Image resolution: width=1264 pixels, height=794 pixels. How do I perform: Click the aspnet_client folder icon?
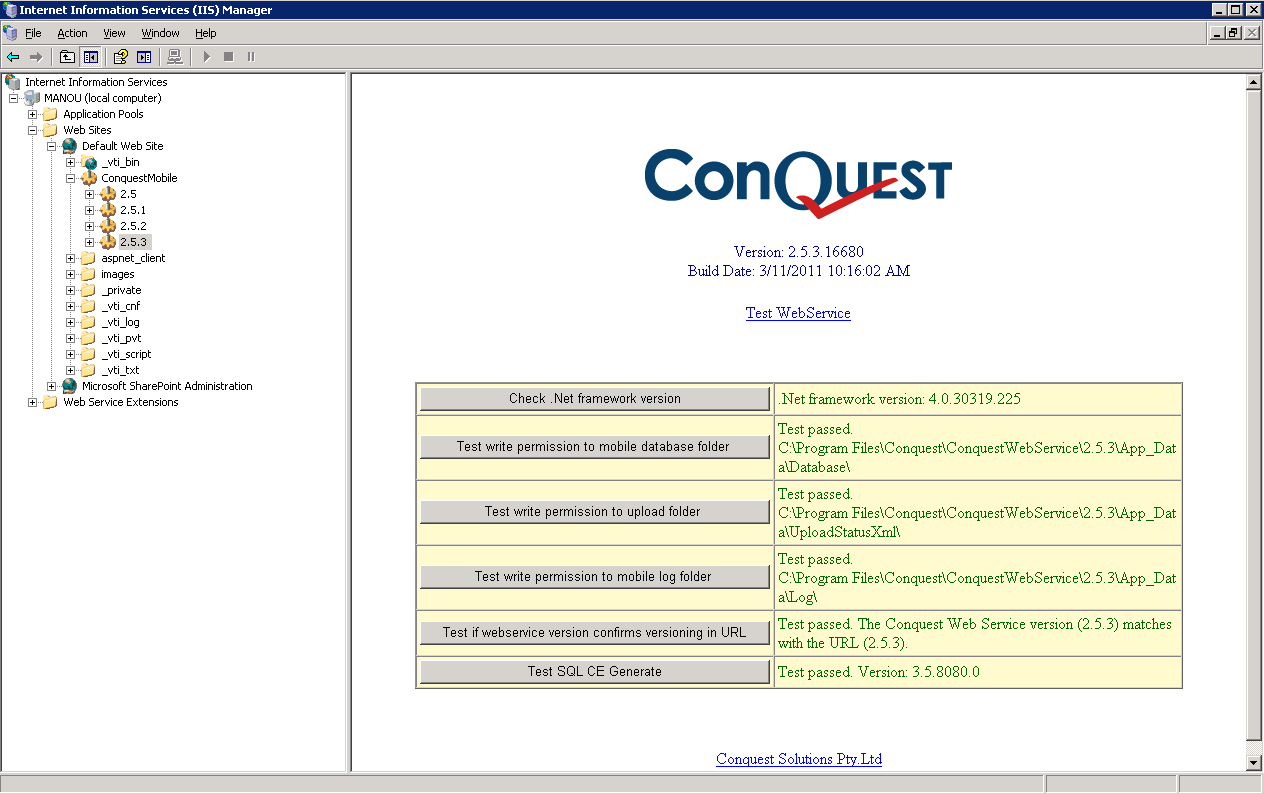coord(89,258)
